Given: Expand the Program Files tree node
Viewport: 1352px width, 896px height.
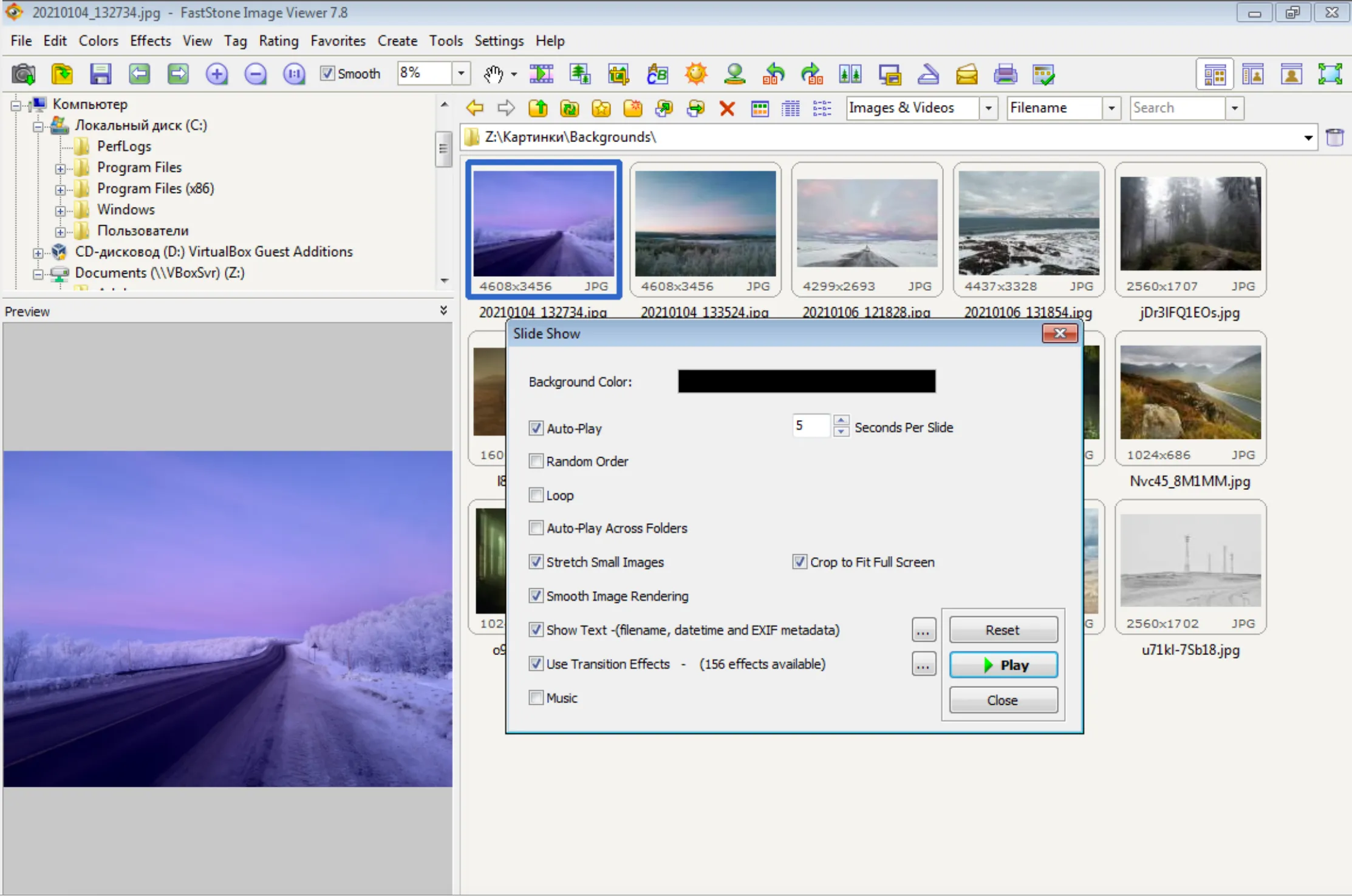Looking at the screenshot, I should pyautogui.click(x=60, y=168).
